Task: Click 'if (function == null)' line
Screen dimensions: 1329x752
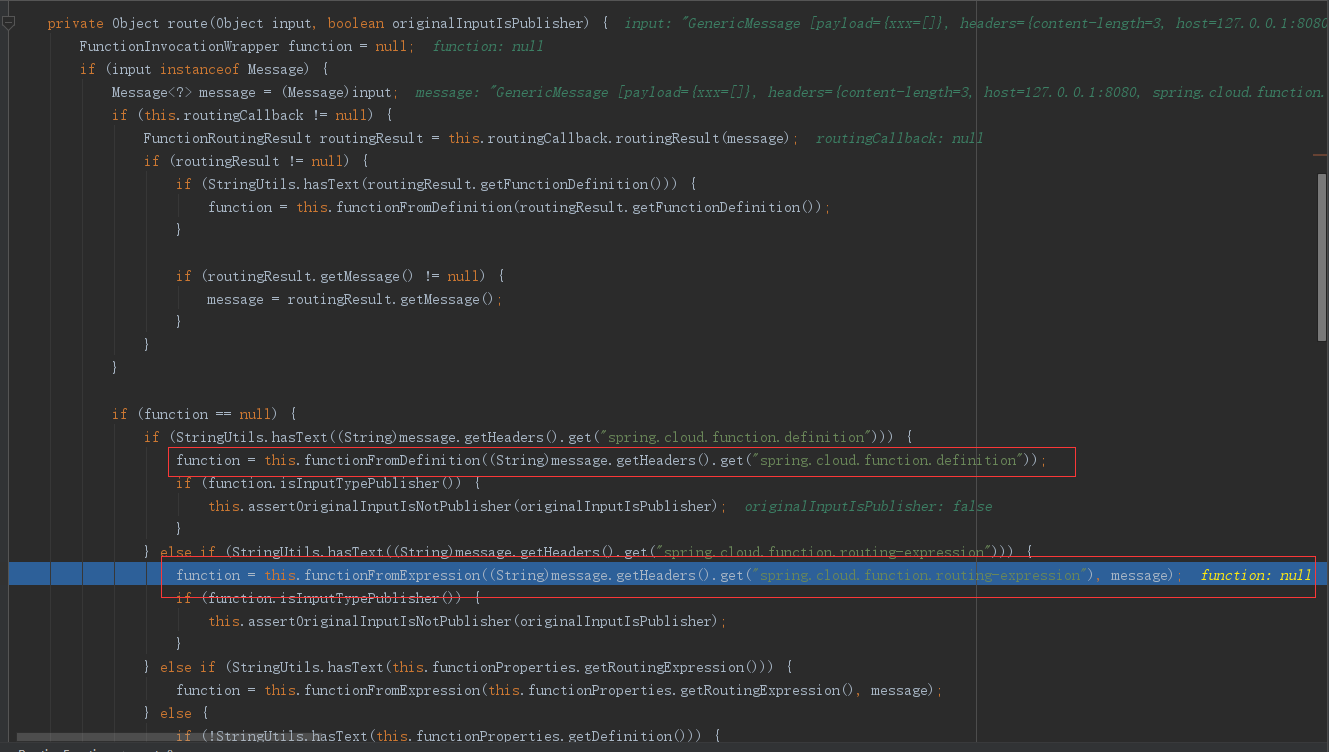Action: pos(204,414)
